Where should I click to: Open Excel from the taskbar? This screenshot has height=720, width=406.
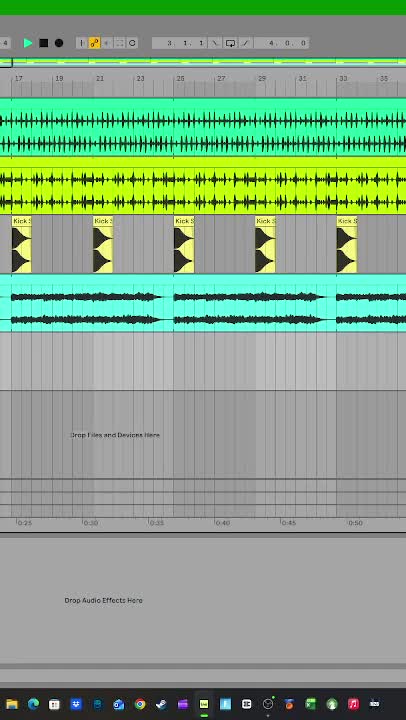[x=310, y=704]
